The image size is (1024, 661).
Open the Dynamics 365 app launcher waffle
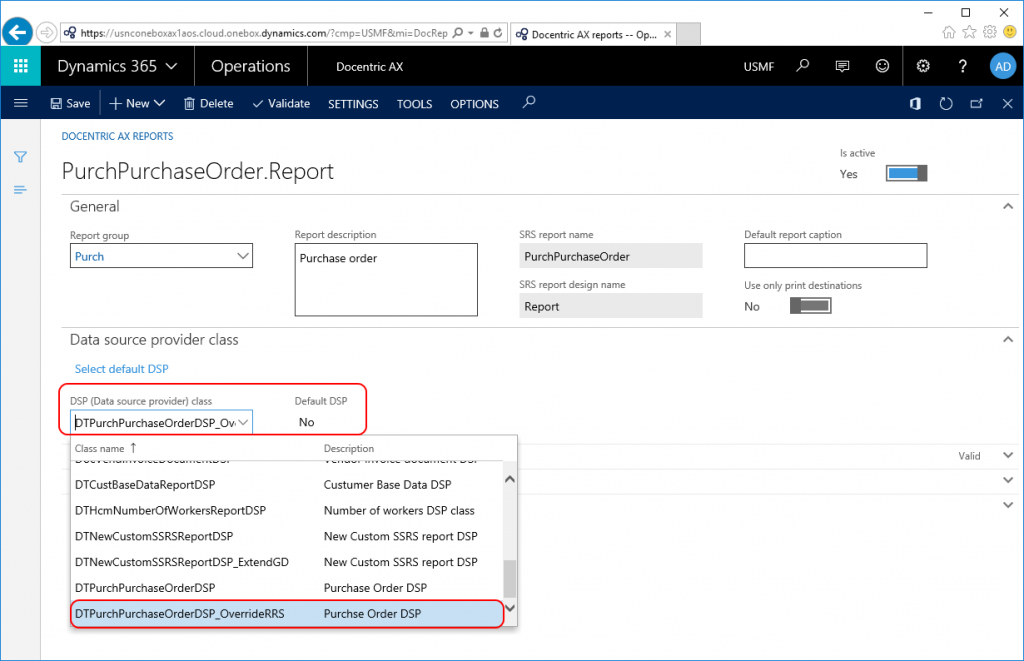20,66
